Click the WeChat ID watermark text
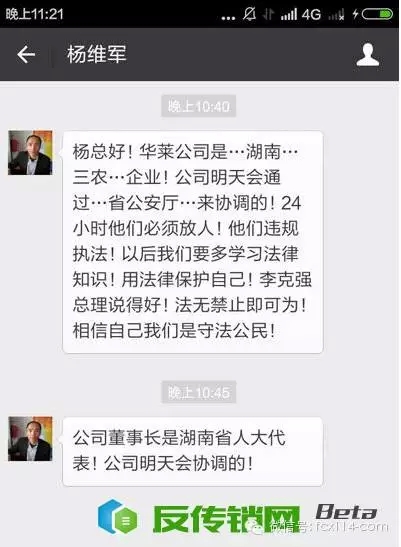401x547 pixels. [329, 527]
